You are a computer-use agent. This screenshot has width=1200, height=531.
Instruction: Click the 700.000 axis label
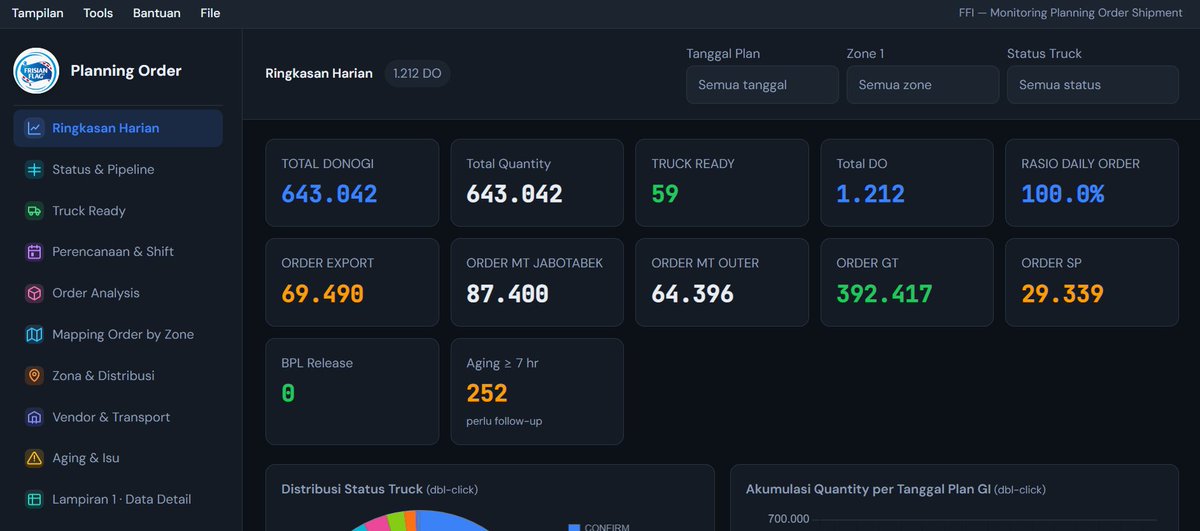point(789,519)
